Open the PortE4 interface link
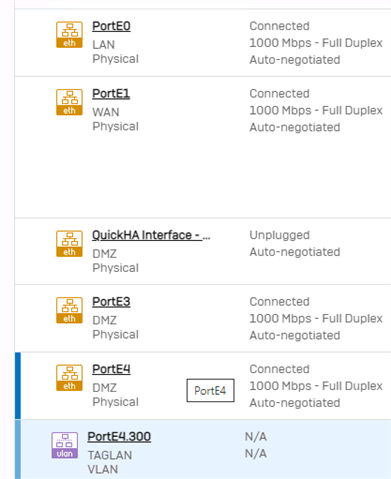391x479 pixels. tap(111, 369)
